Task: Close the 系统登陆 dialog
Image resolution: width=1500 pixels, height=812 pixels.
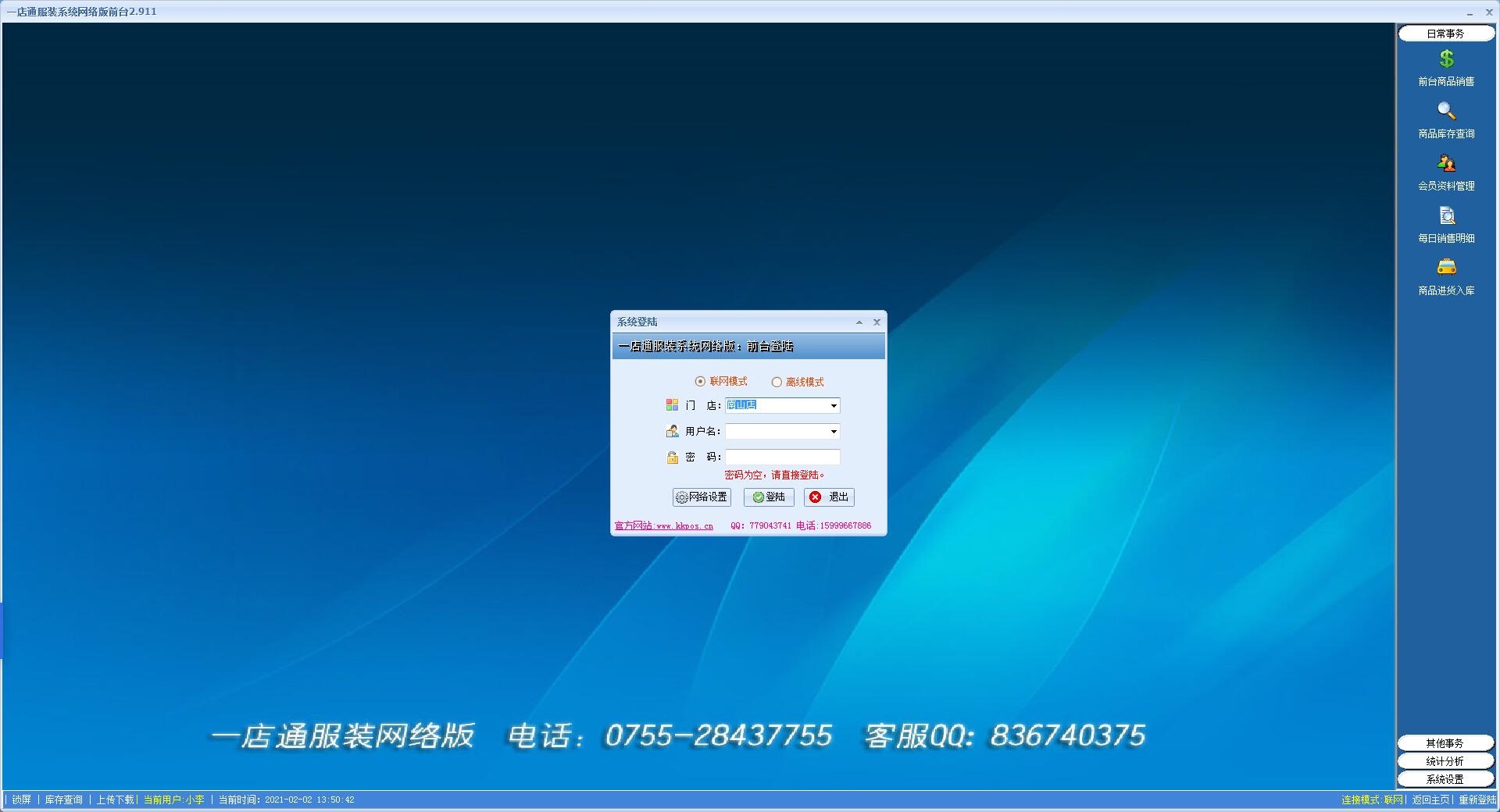Action: coord(877,322)
